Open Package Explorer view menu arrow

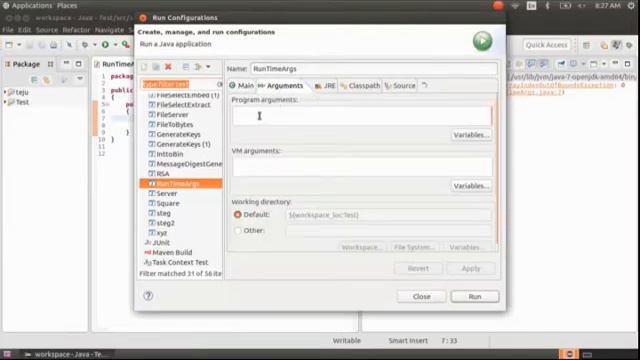click(80, 79)
